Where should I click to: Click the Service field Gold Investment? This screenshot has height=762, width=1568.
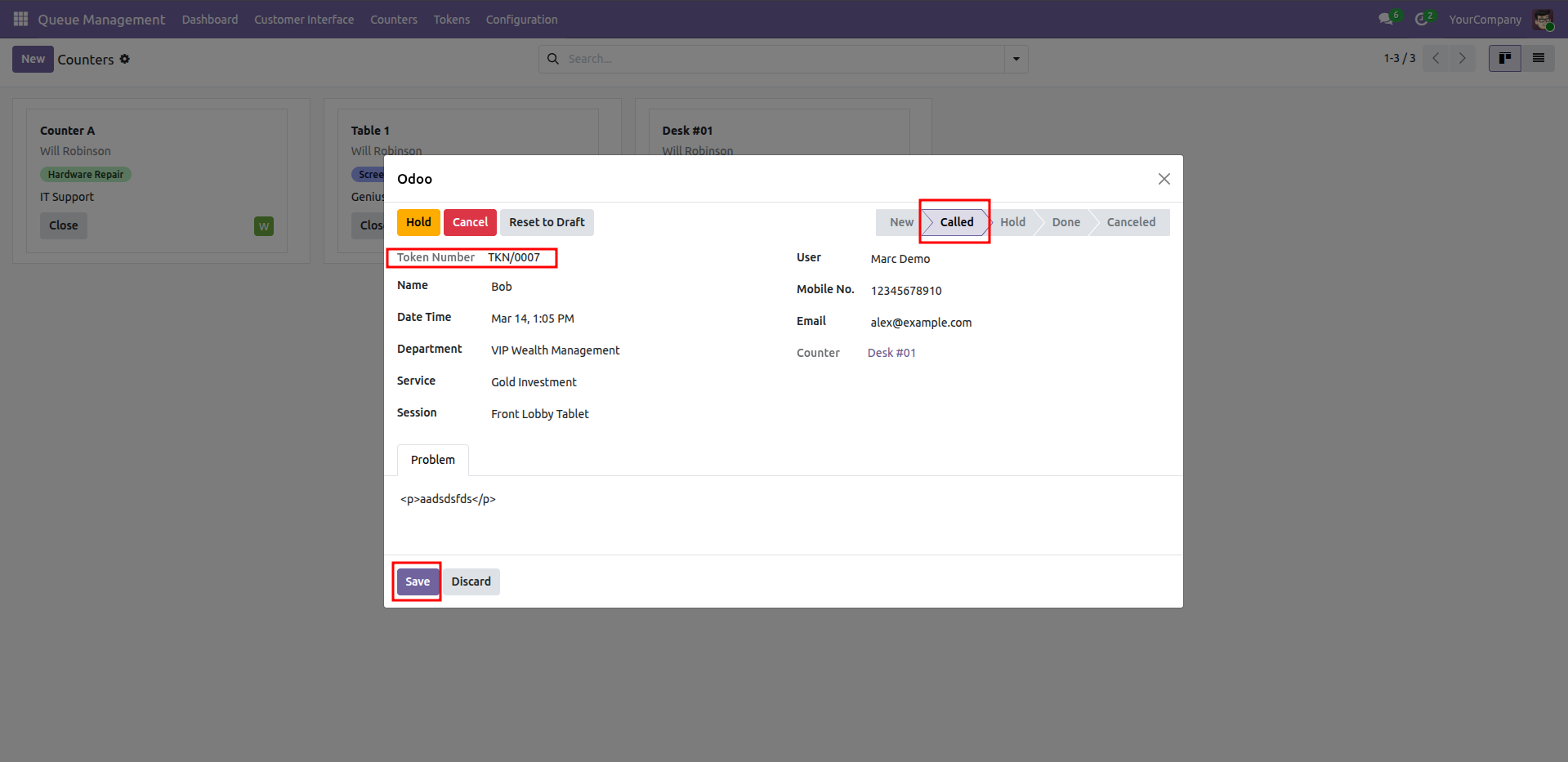[x=534, y=382]
